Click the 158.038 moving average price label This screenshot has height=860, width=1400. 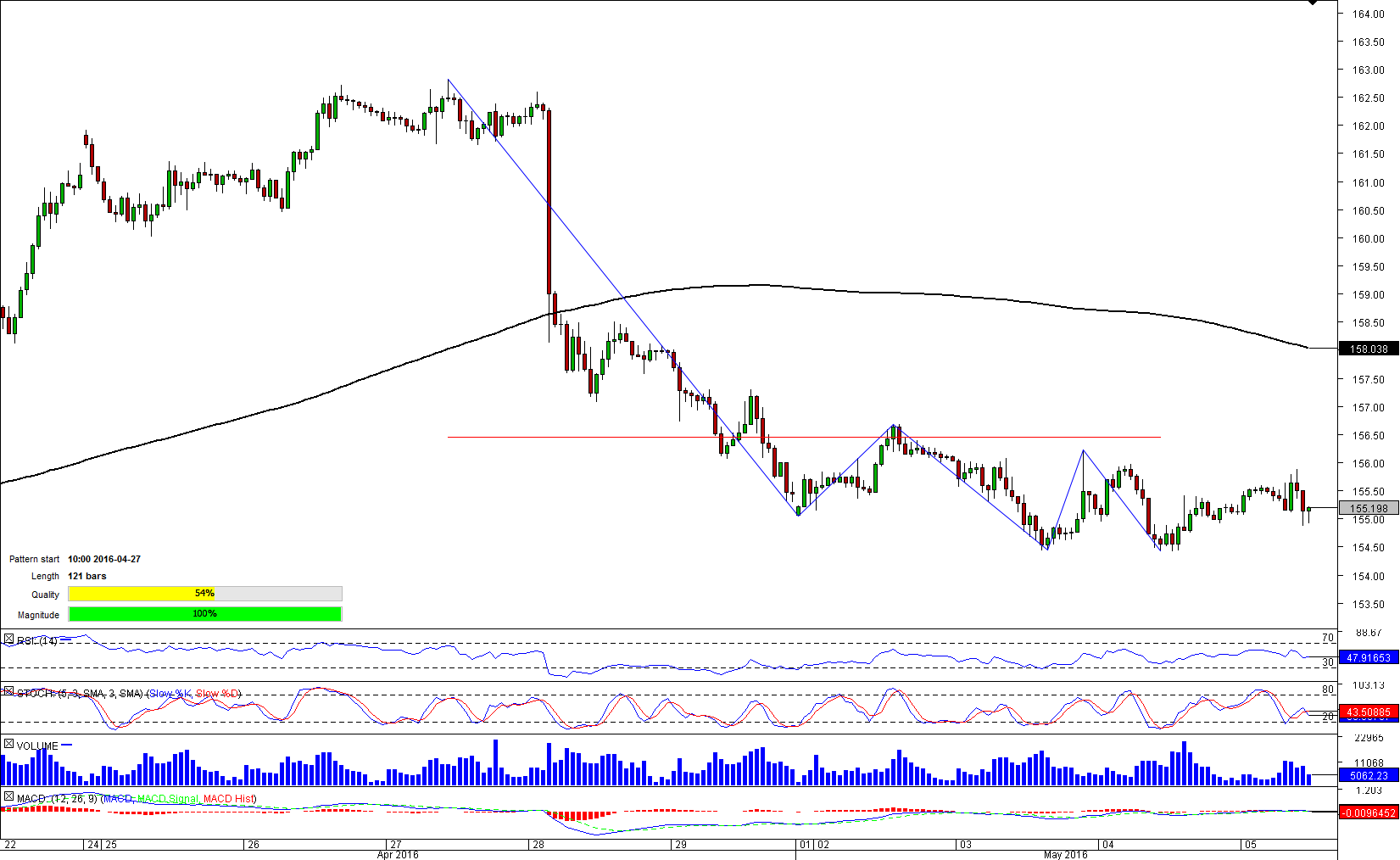click(1369, 349)
